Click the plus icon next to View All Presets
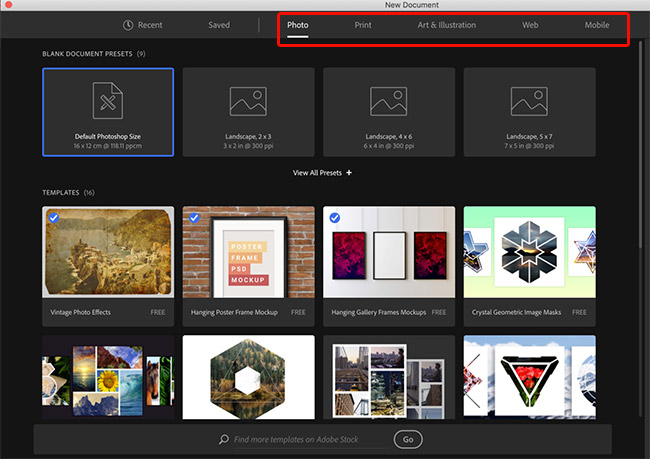Screen dimensions: 650x459 point(349,173)
